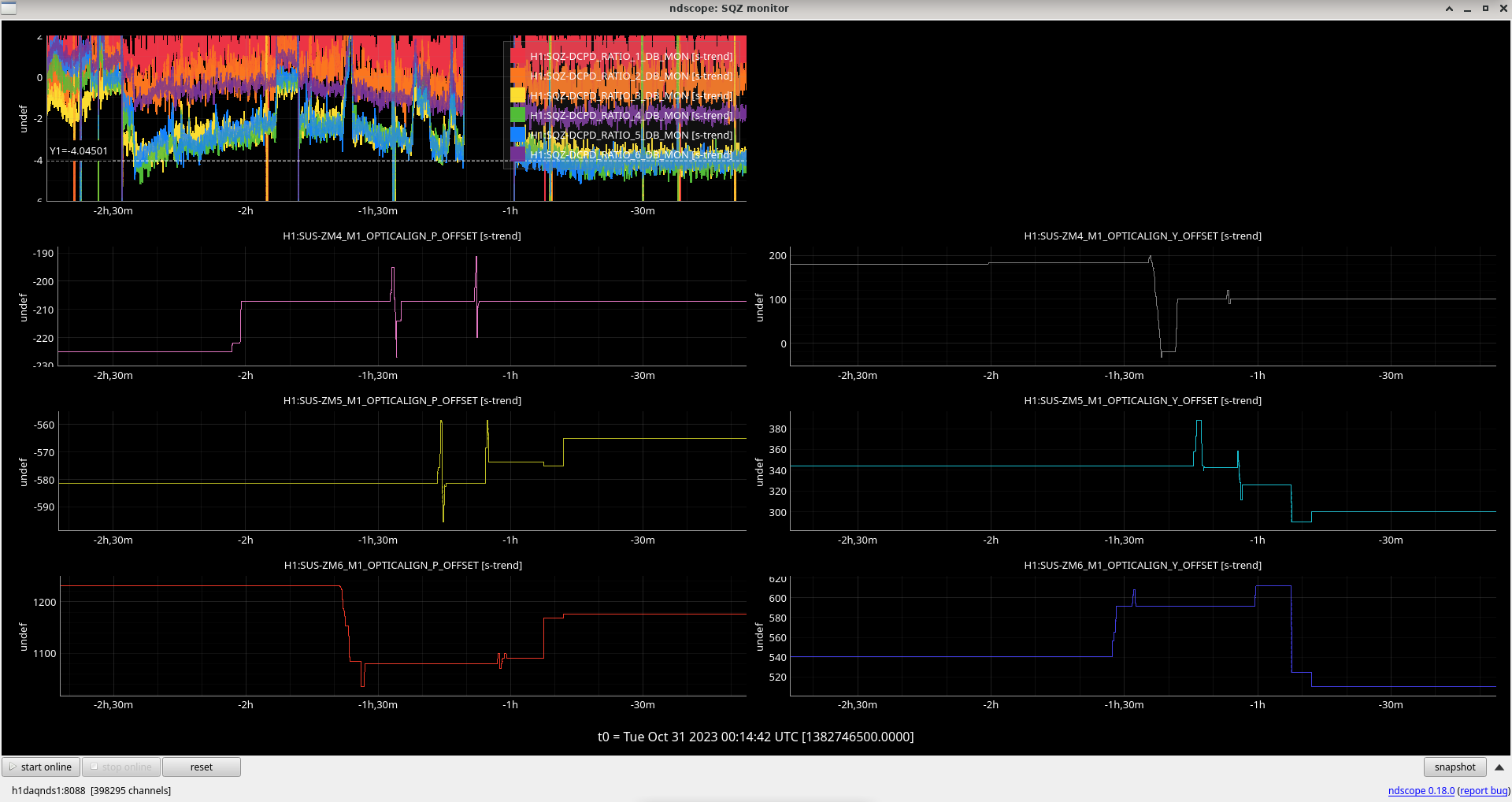
Task: Click the ZM5_M1_OPTICALIGN_P_OFFSET plot title
Action: pyautogui.click(x=402, y=400)
